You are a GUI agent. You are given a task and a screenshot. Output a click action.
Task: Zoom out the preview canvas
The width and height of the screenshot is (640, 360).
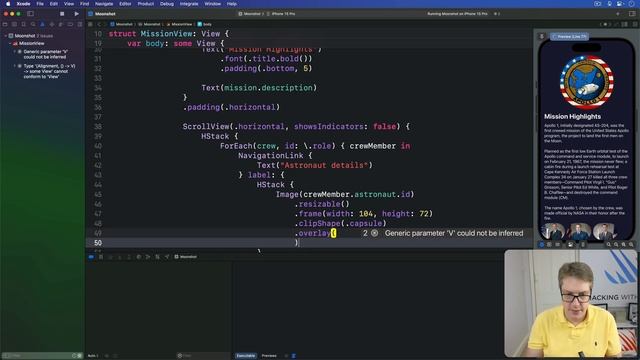(x=609, y=244)
